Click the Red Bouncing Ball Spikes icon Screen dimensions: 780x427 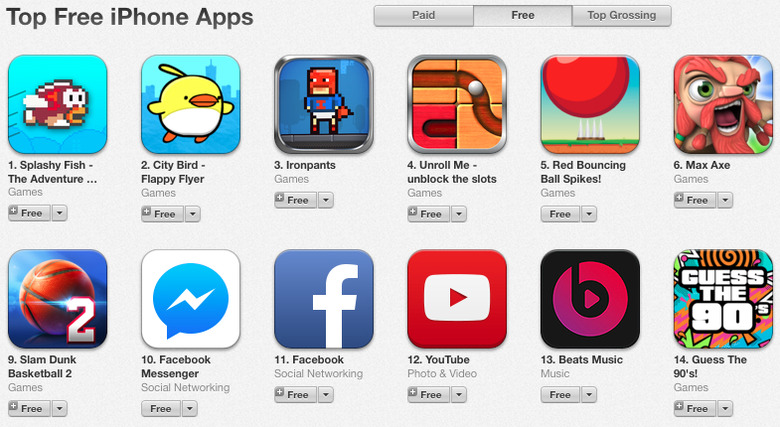point(590,104)
